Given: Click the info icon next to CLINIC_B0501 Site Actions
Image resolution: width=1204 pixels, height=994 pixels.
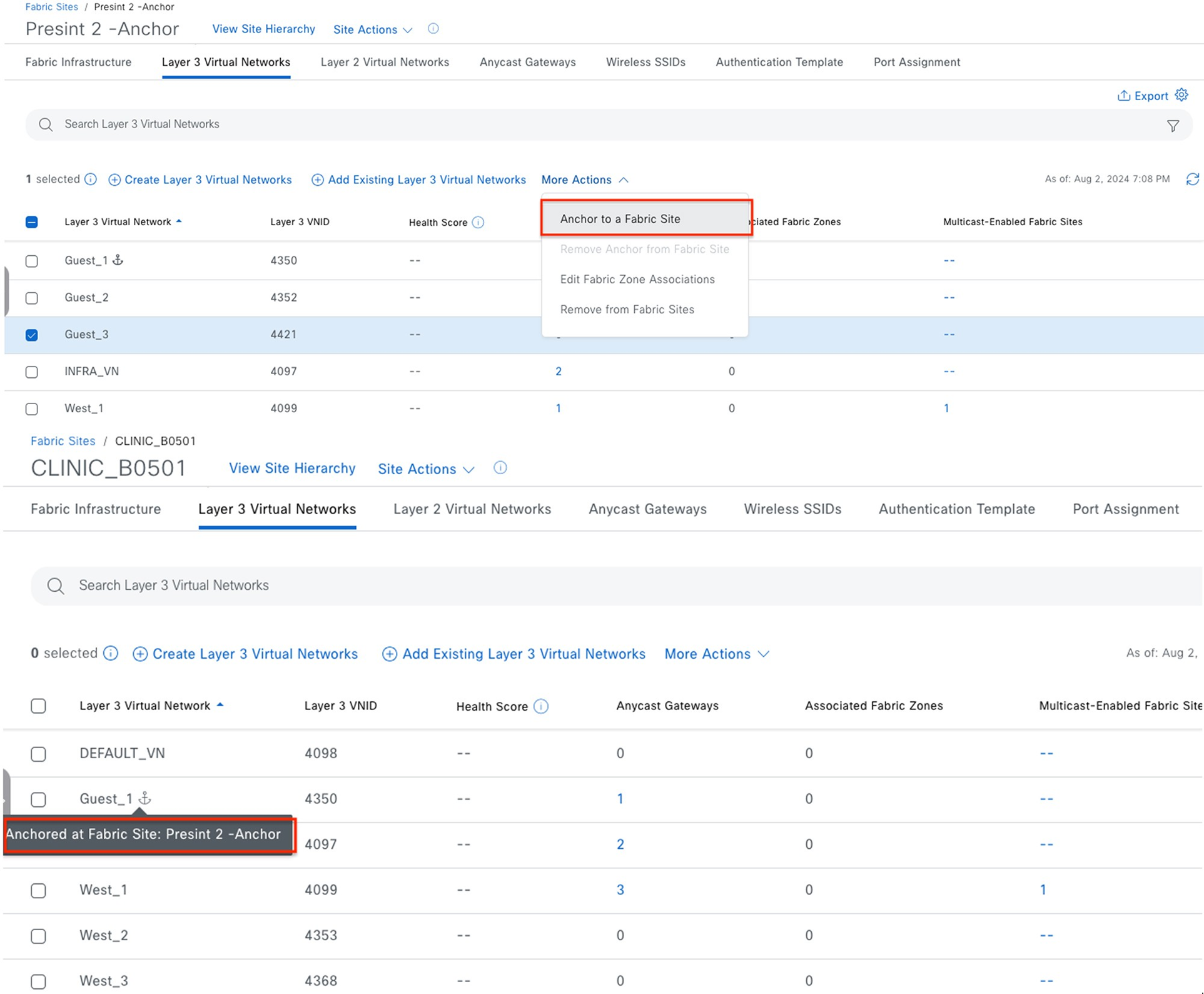Looking at the screenshot, I should [x=500, y=468].
